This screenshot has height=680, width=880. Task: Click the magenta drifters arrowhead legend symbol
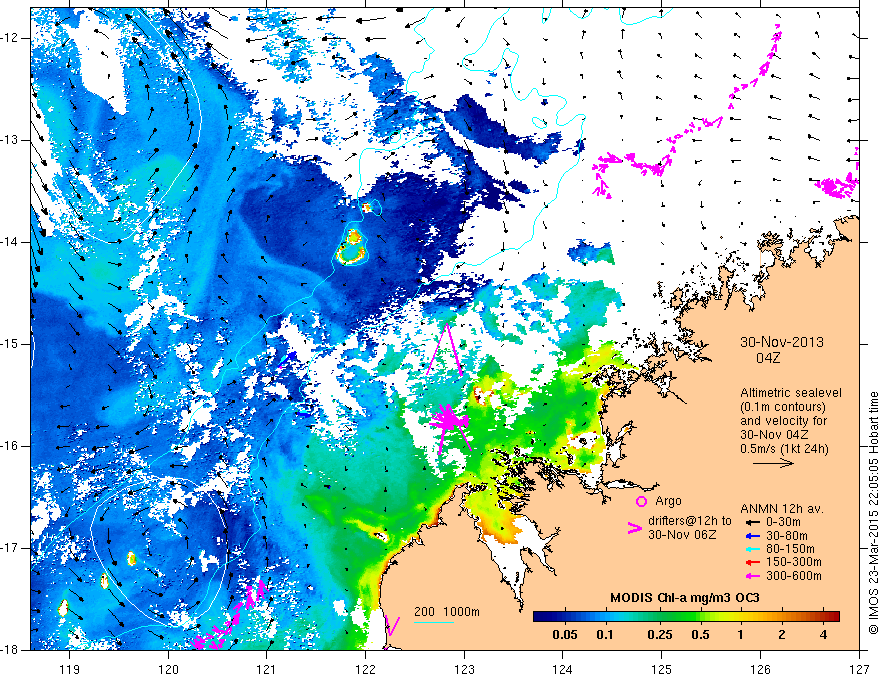(x=634, y=528)
